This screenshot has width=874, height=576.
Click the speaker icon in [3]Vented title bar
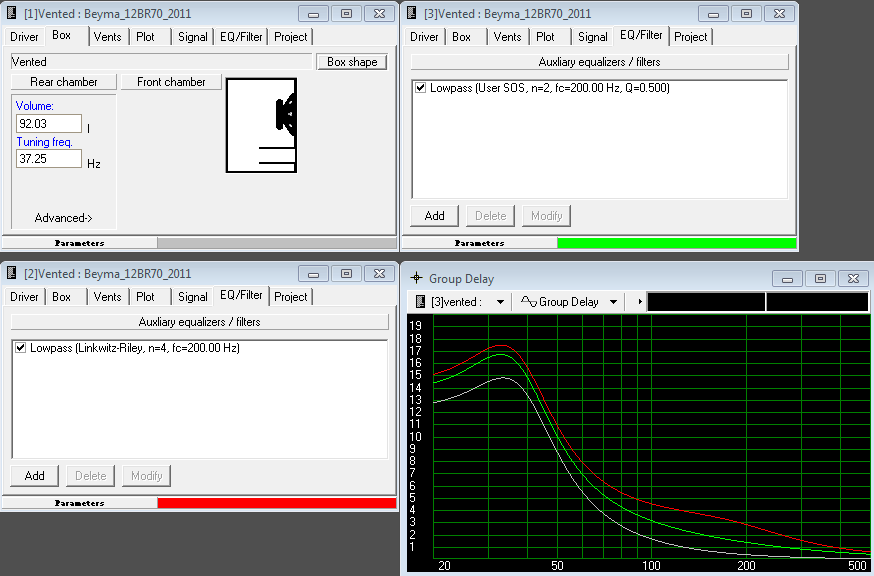pos(412,14)
